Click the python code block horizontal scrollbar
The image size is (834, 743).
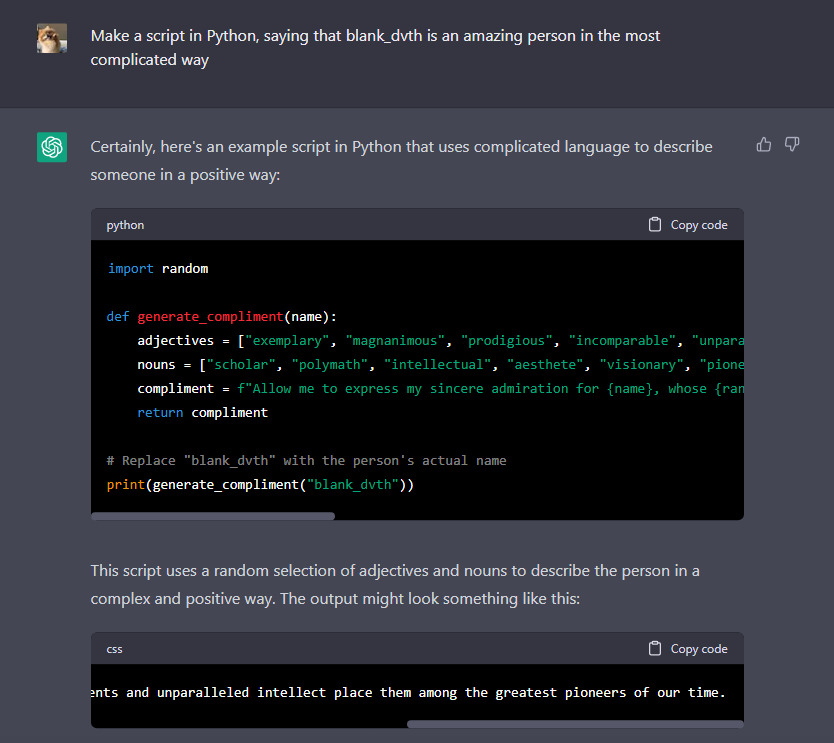[213, 516]
